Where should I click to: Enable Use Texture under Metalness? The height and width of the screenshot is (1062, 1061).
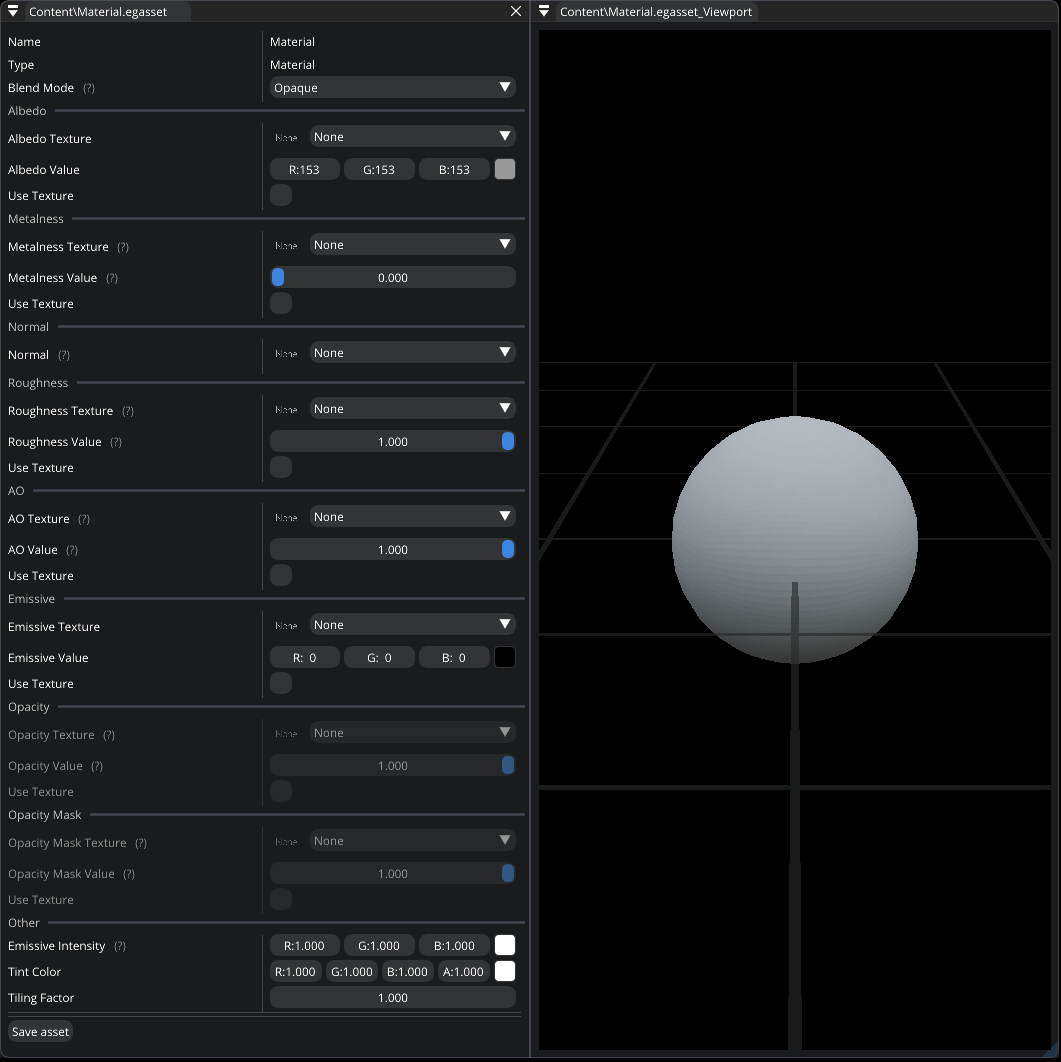click(x=281, y=303)
